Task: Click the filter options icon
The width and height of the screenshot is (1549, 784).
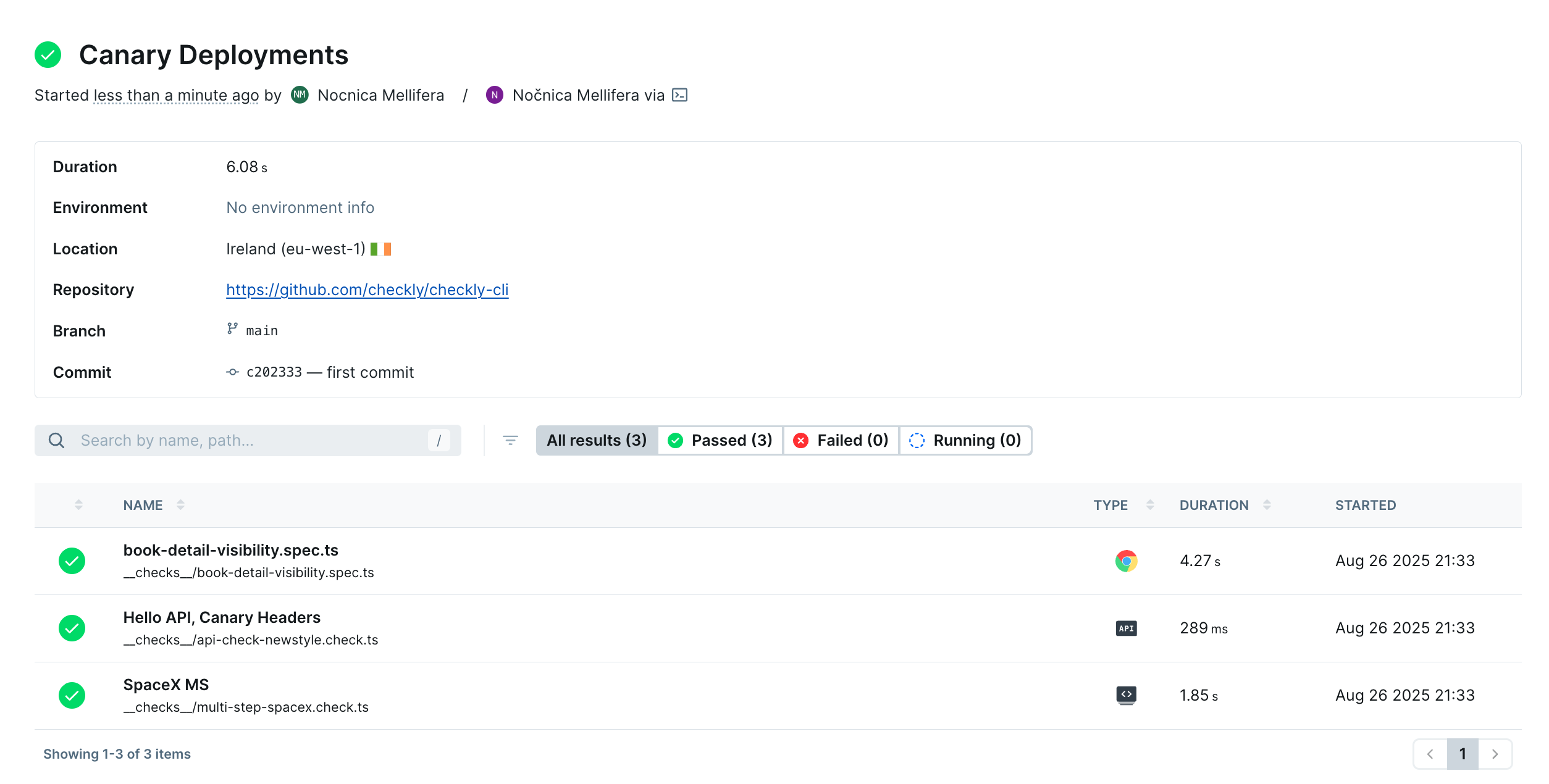Action: 510,440
